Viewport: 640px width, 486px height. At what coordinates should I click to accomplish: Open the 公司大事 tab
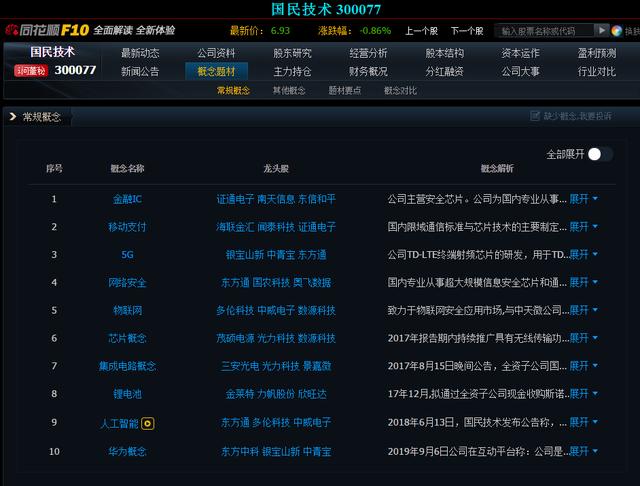[520, 71]
